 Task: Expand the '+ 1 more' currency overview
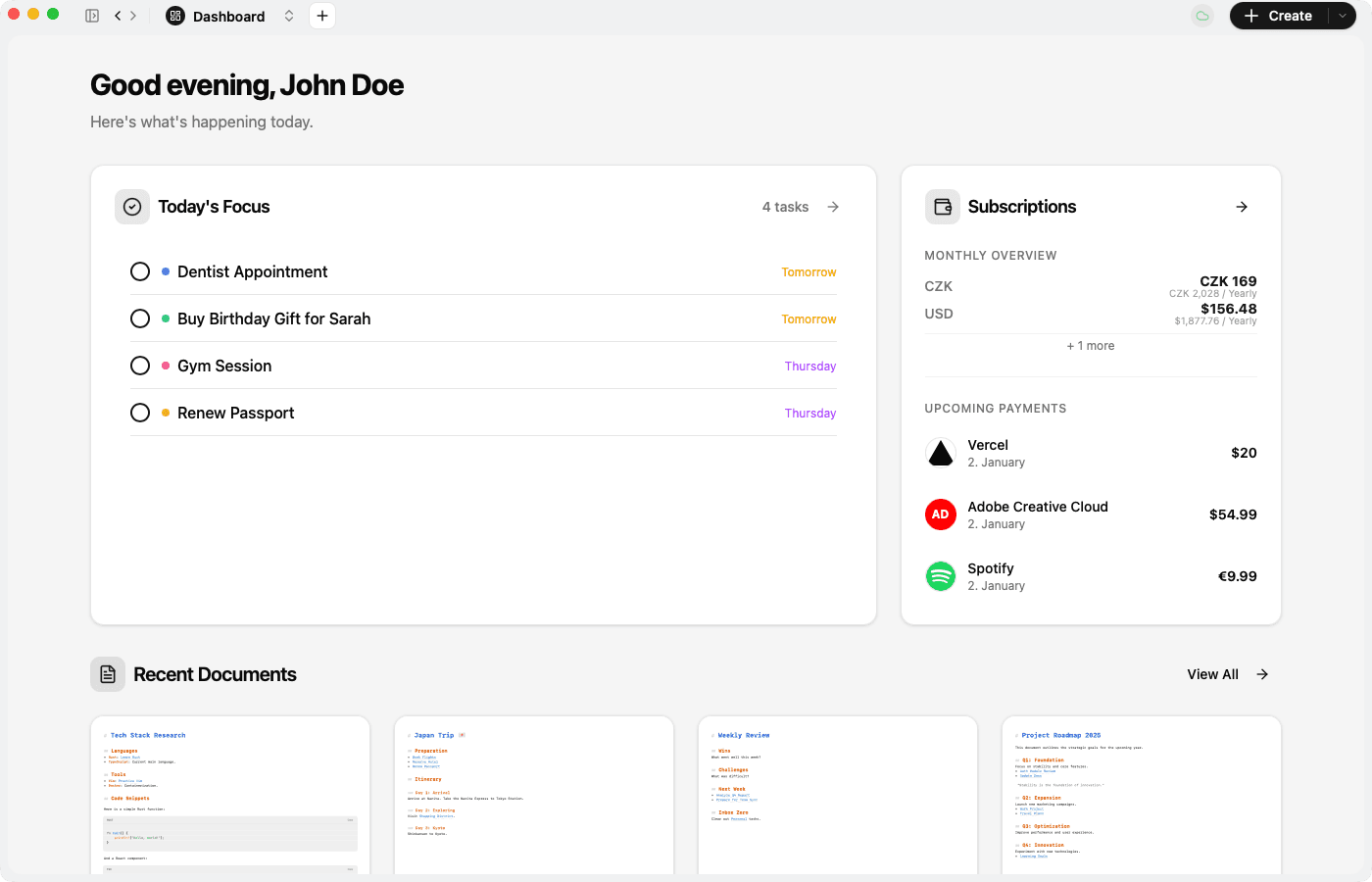tap(1091, 345)
